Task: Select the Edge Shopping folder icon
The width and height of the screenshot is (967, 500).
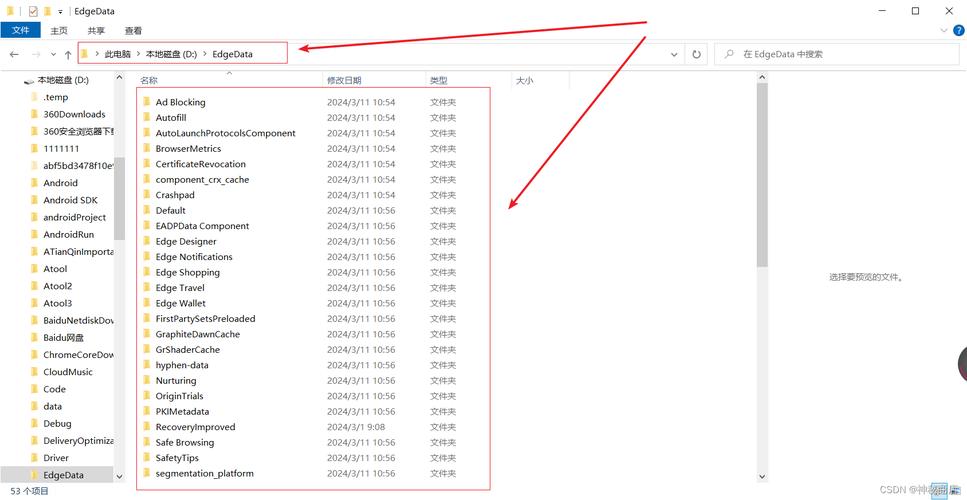Action: pos(146,272)
